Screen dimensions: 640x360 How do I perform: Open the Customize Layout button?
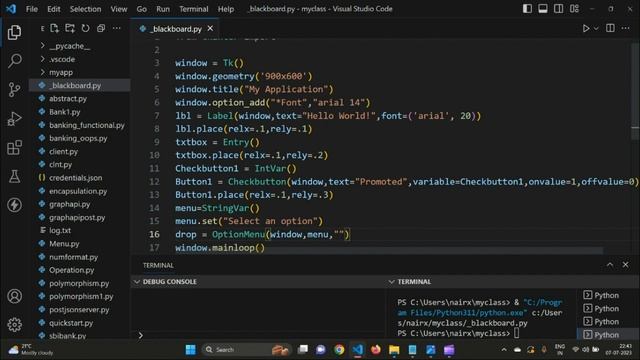coord(574,9)
